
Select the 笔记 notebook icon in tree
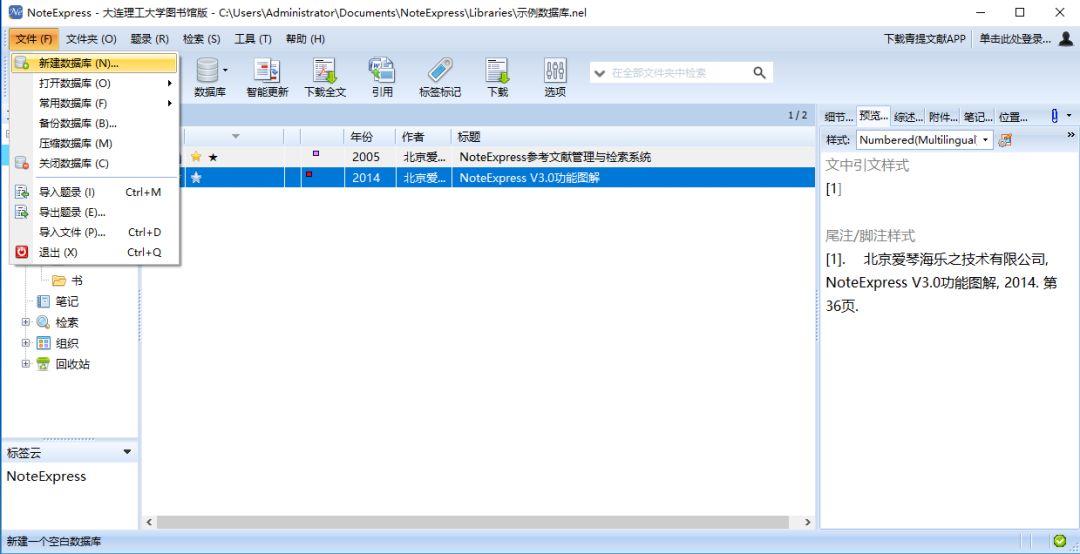[43, 301]
